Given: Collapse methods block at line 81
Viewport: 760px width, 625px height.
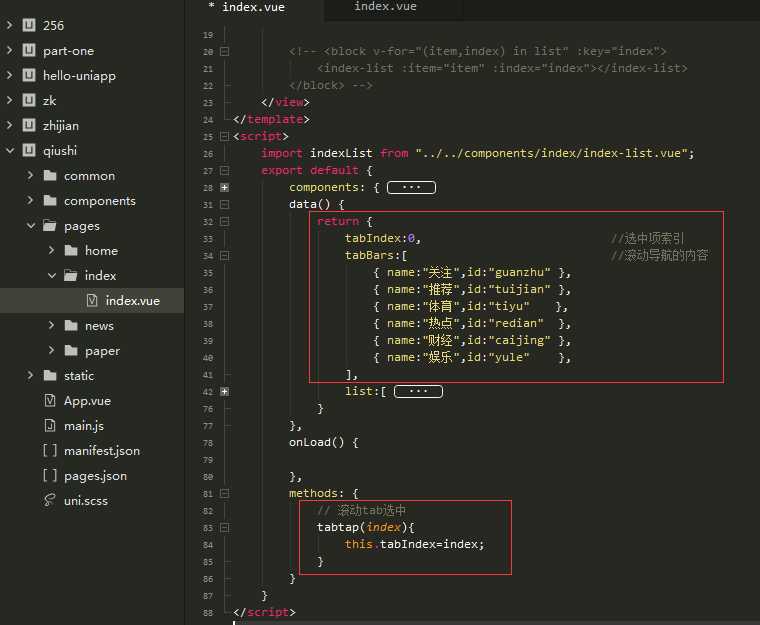Looking at the screenshot, I should pyautogui.click(x=224, y=494).
